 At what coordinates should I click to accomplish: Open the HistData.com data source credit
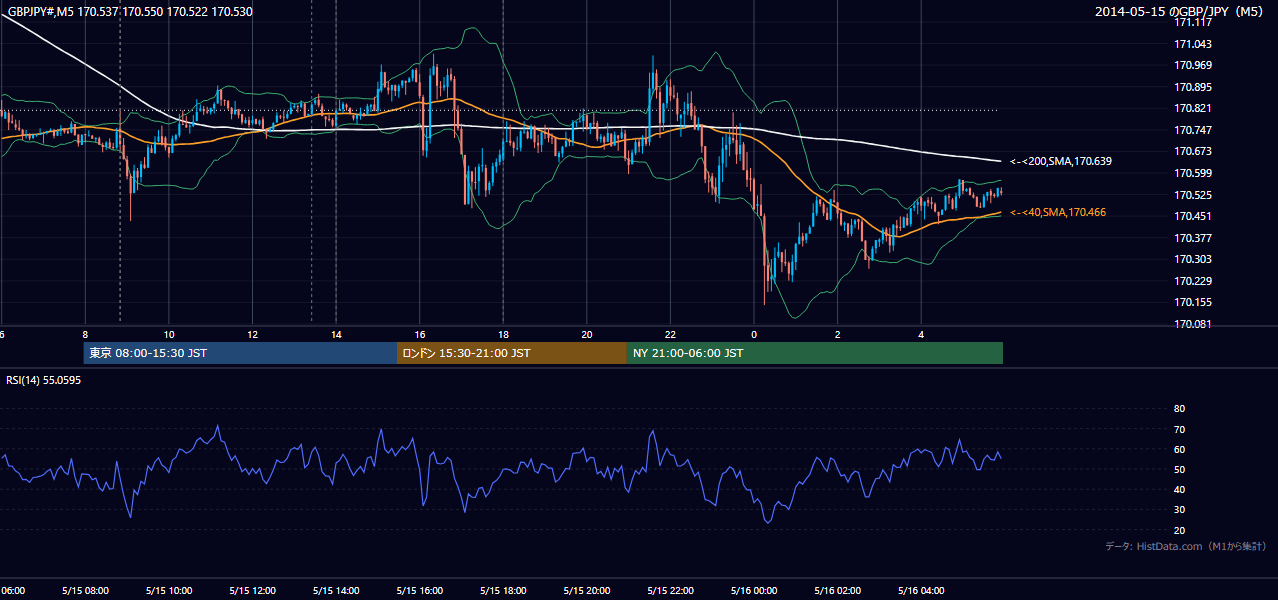click(1185, 546)
